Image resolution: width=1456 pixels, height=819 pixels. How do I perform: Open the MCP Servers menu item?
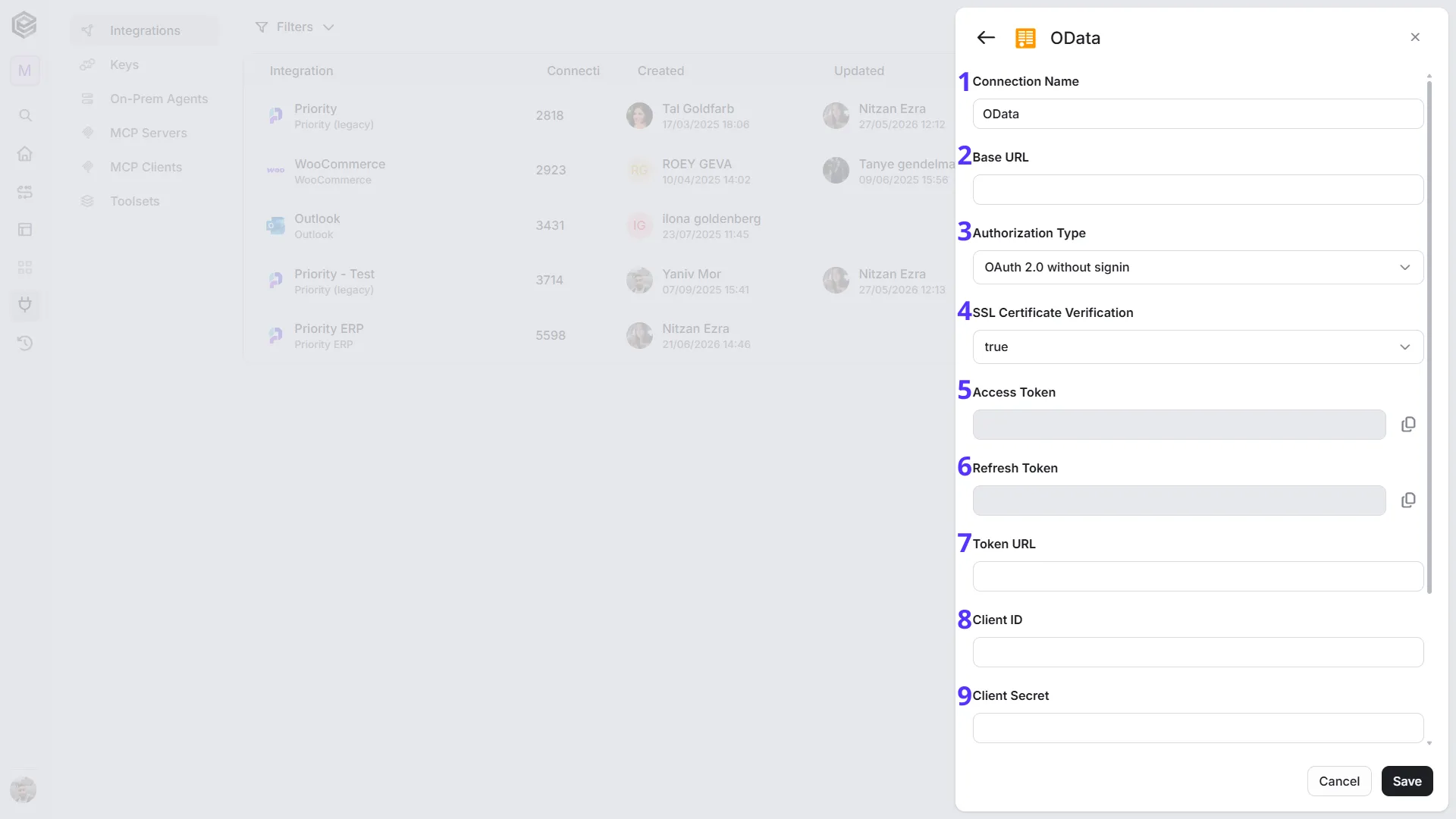point(148,133)
